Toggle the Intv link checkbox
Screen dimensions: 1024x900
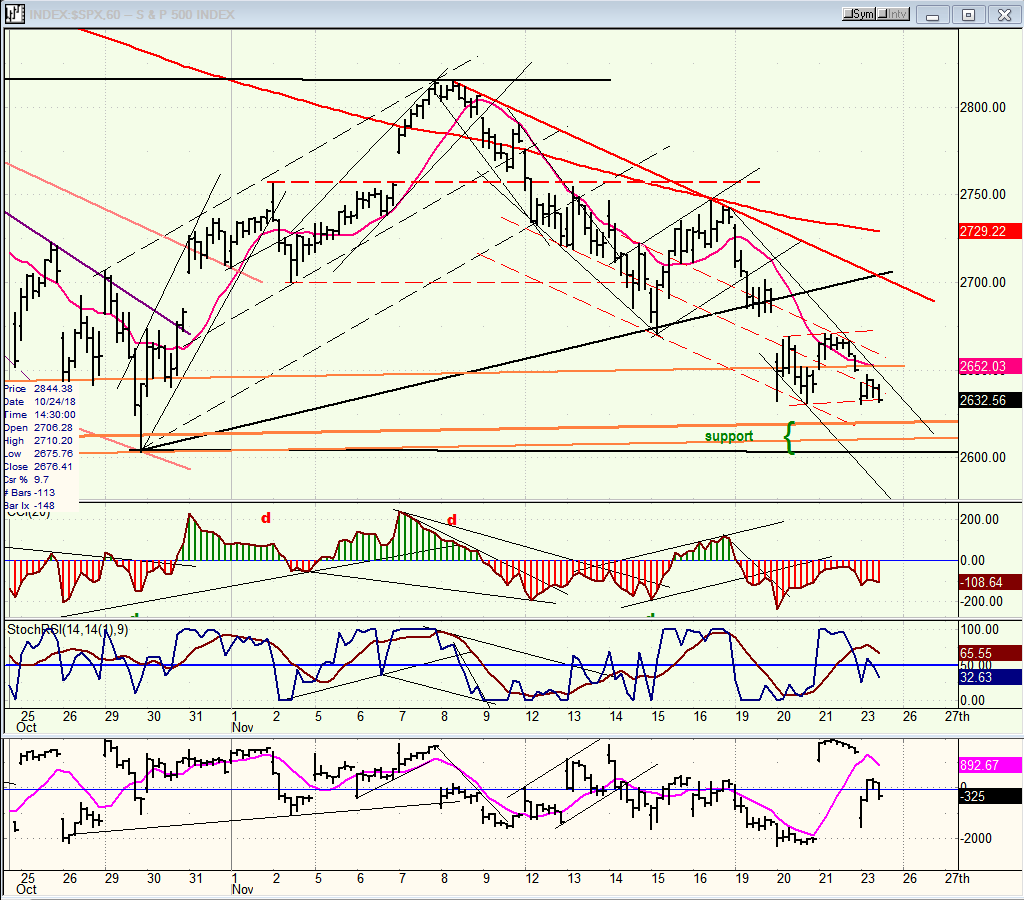pos(893,14)
